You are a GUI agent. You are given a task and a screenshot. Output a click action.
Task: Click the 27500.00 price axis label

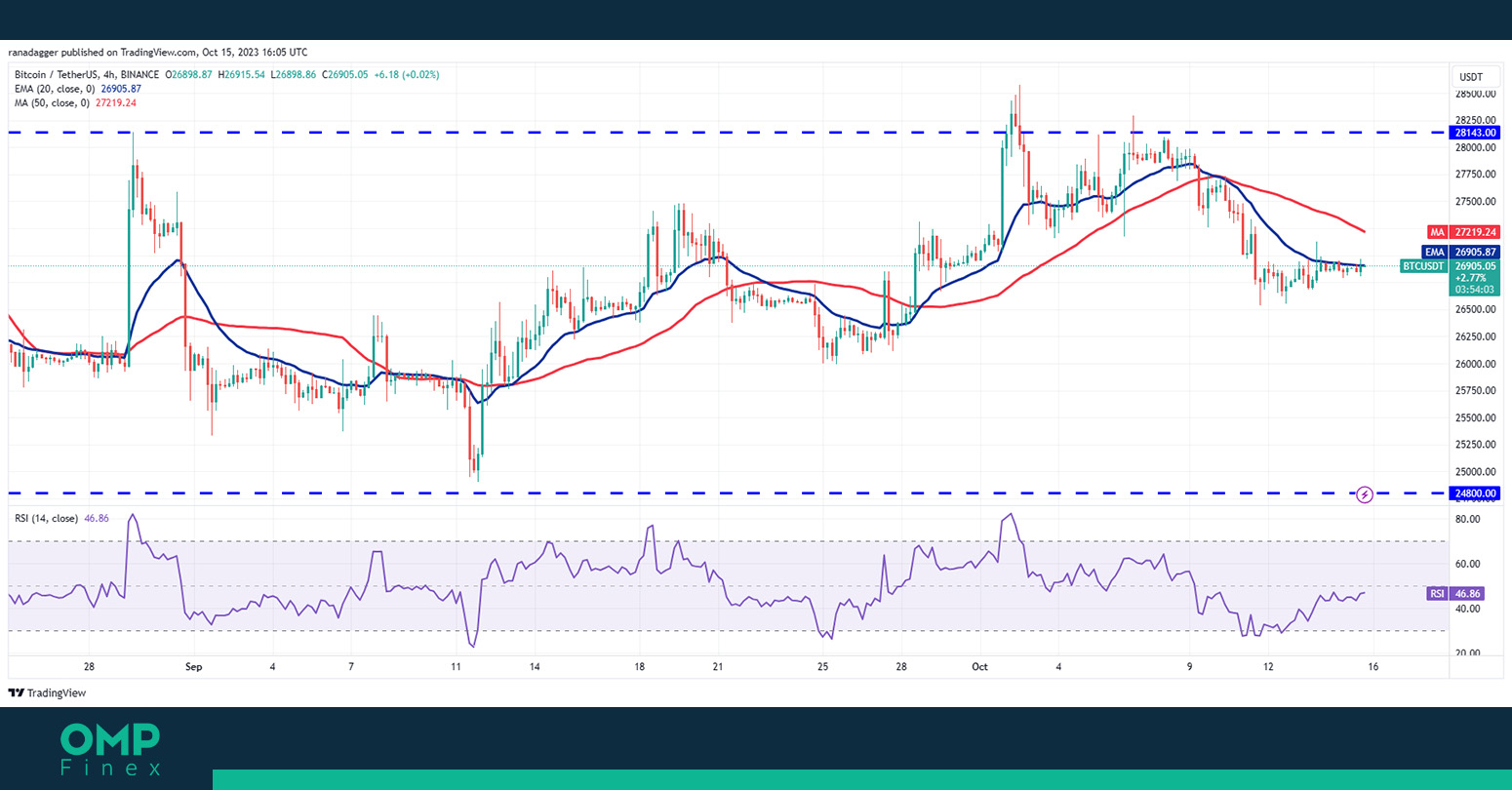(x=1476, y=202)
